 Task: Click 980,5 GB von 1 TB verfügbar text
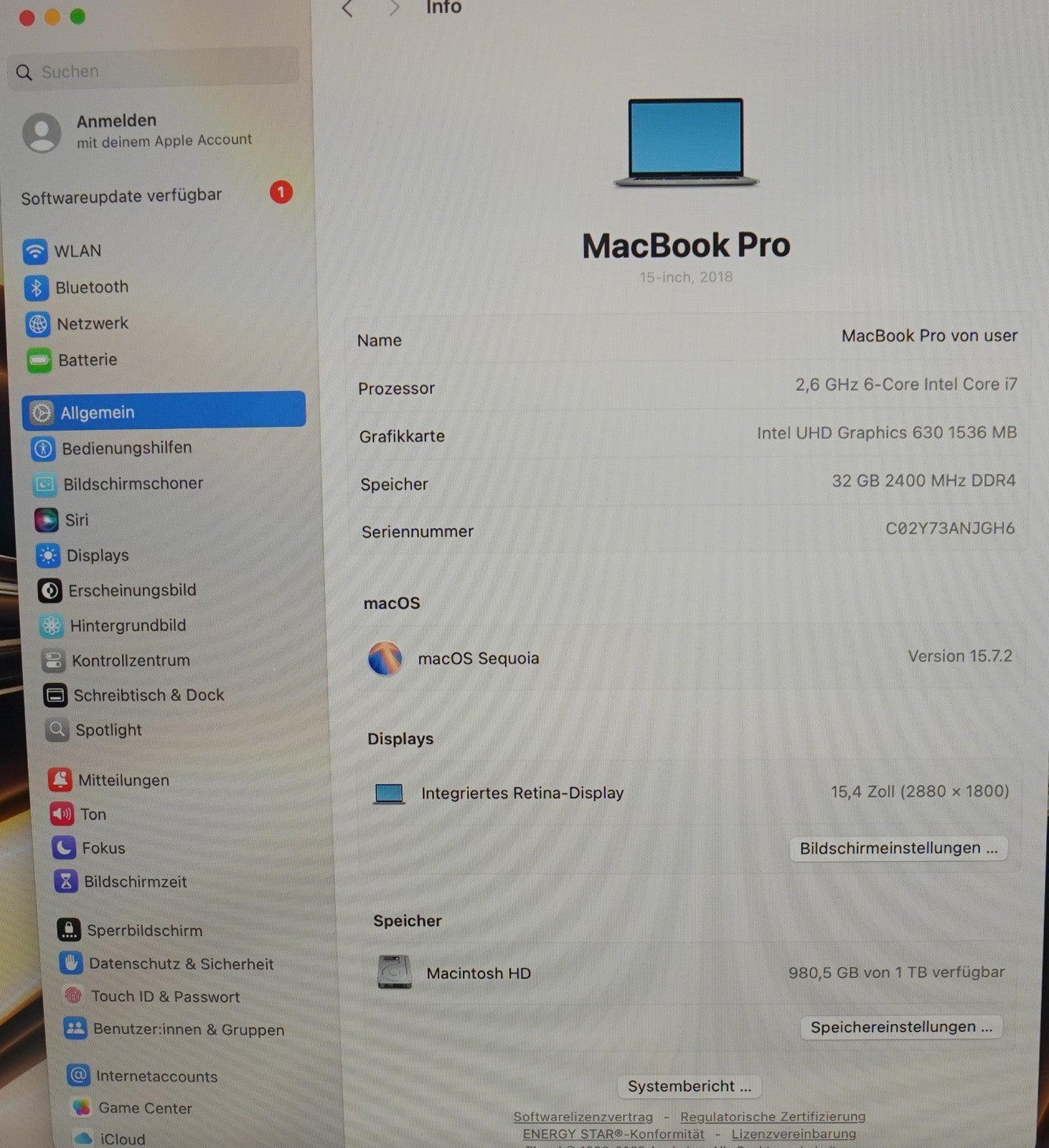[896, 972]
